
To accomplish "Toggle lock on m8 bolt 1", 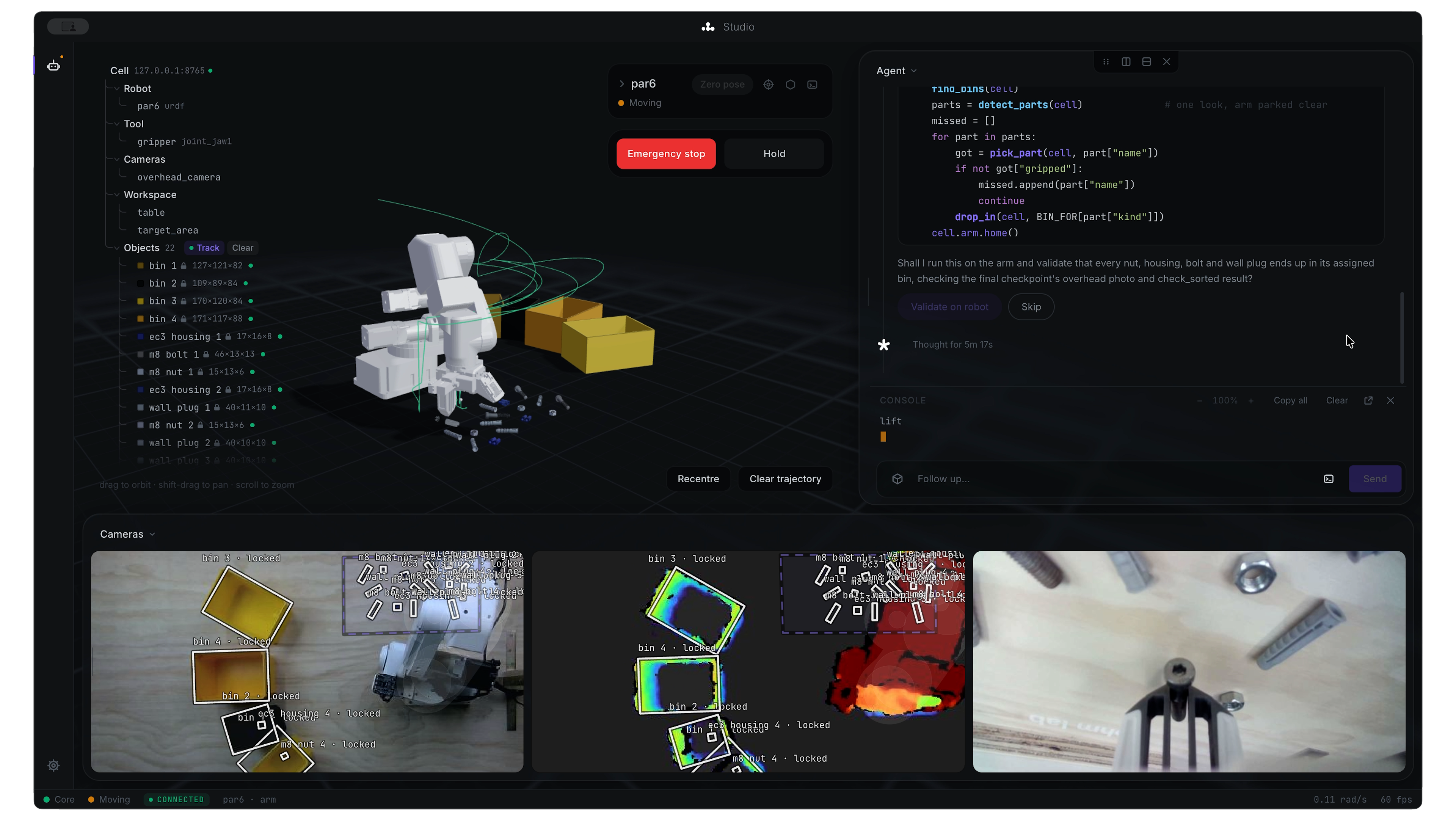I will 206,354.
